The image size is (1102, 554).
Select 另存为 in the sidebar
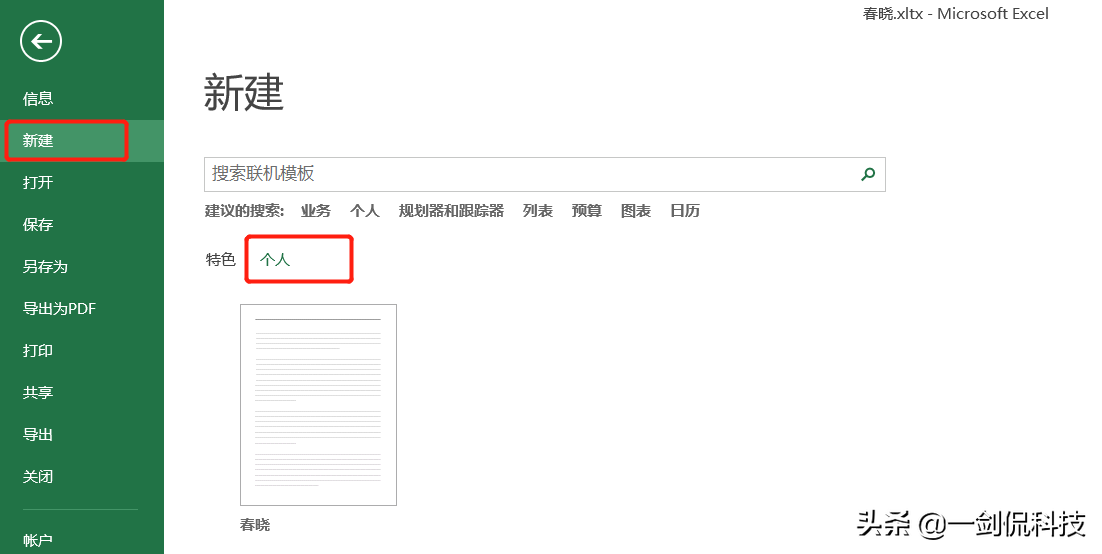coord(45,267)
